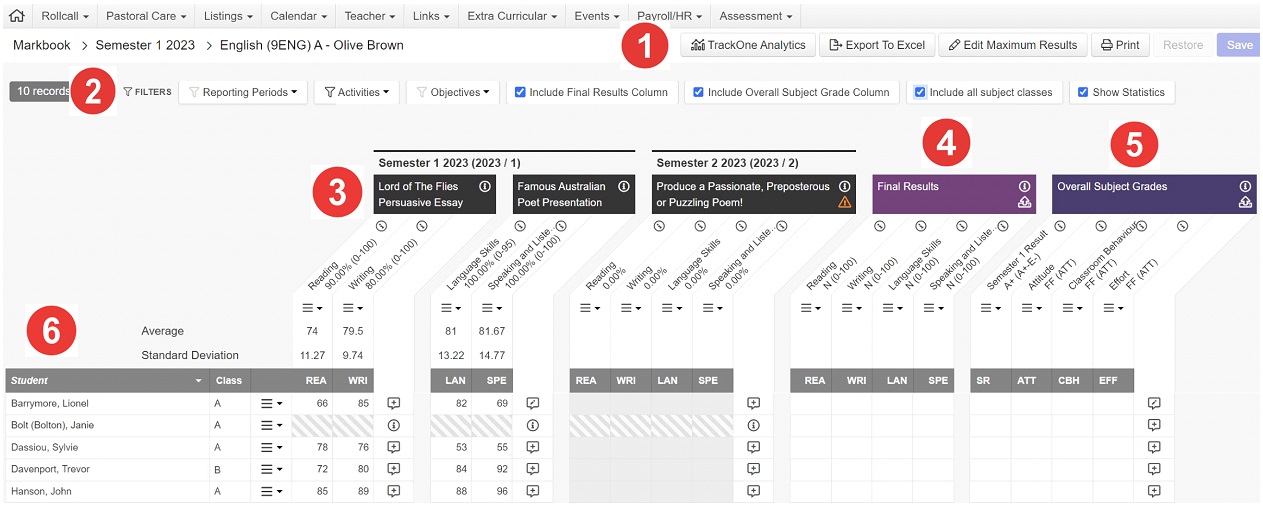
Task: Click warning triangle on Produce a Poem activity
Action: pos(844,202)
